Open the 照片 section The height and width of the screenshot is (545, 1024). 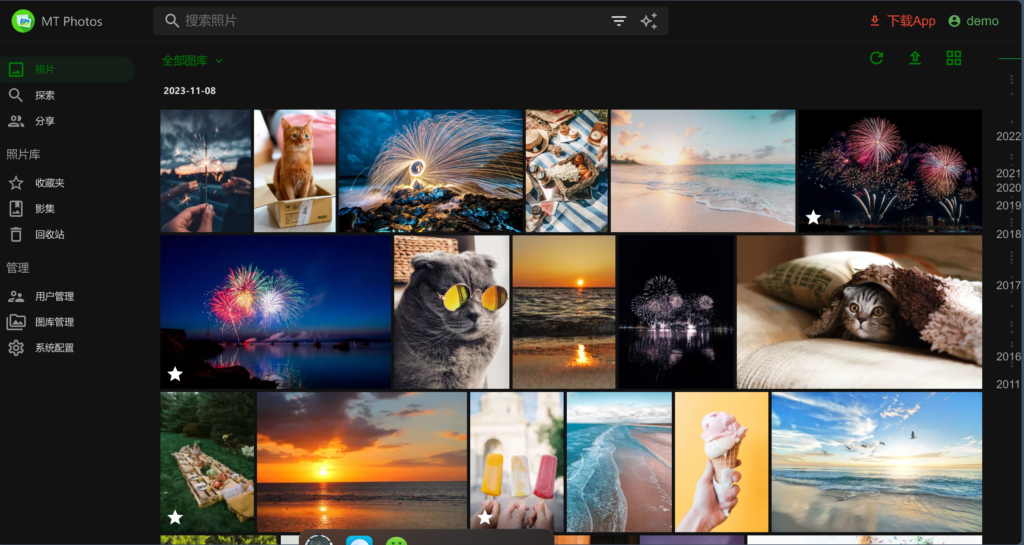tap(68, 69)
